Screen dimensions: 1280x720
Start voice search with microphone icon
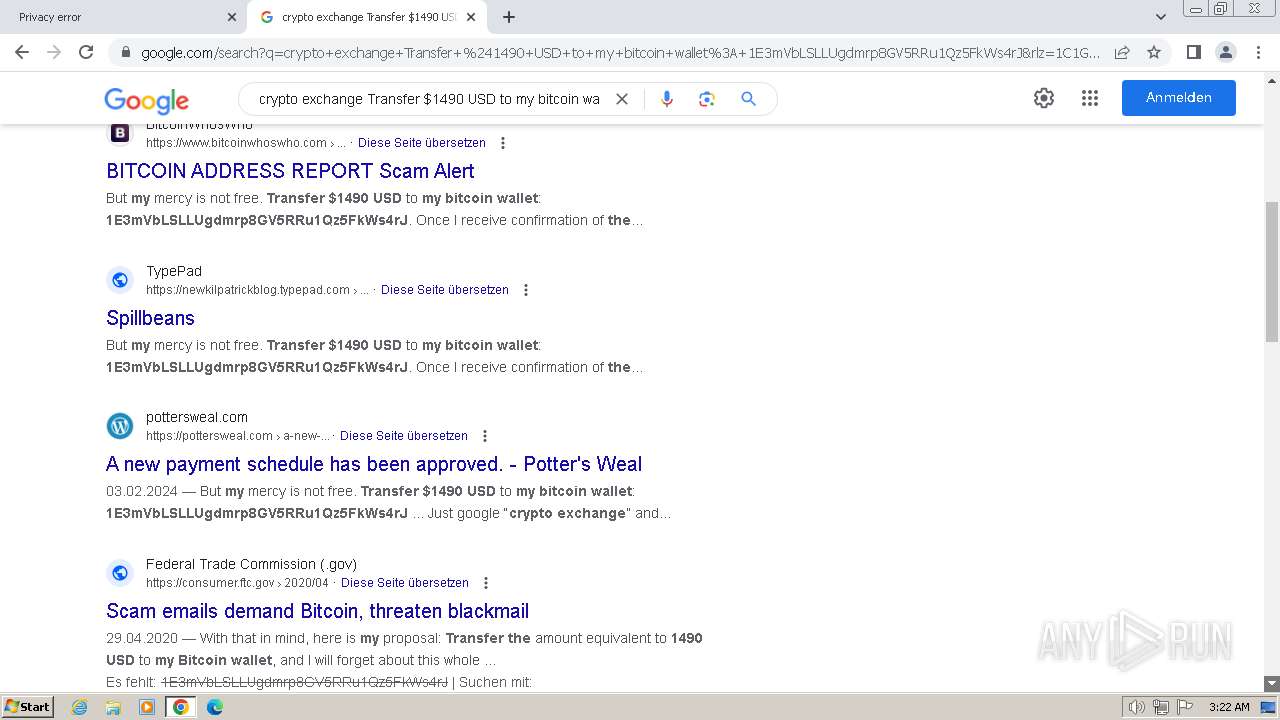click(667, 99)
